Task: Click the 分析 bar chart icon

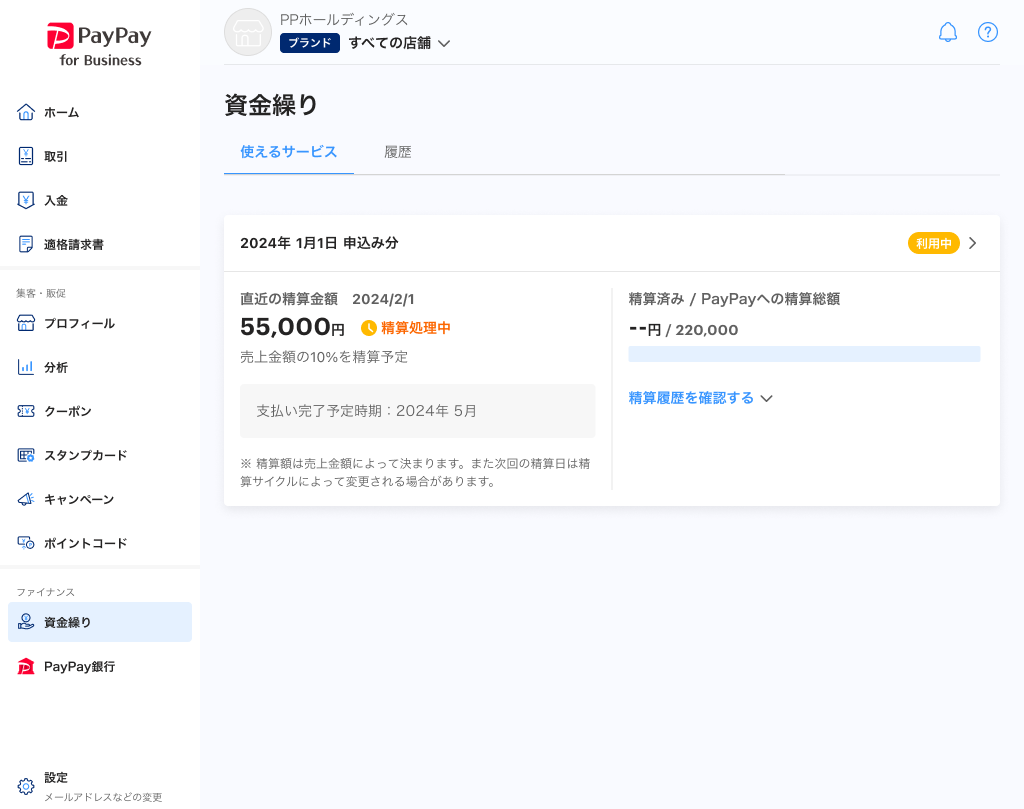Action: [x=25, y=367]
